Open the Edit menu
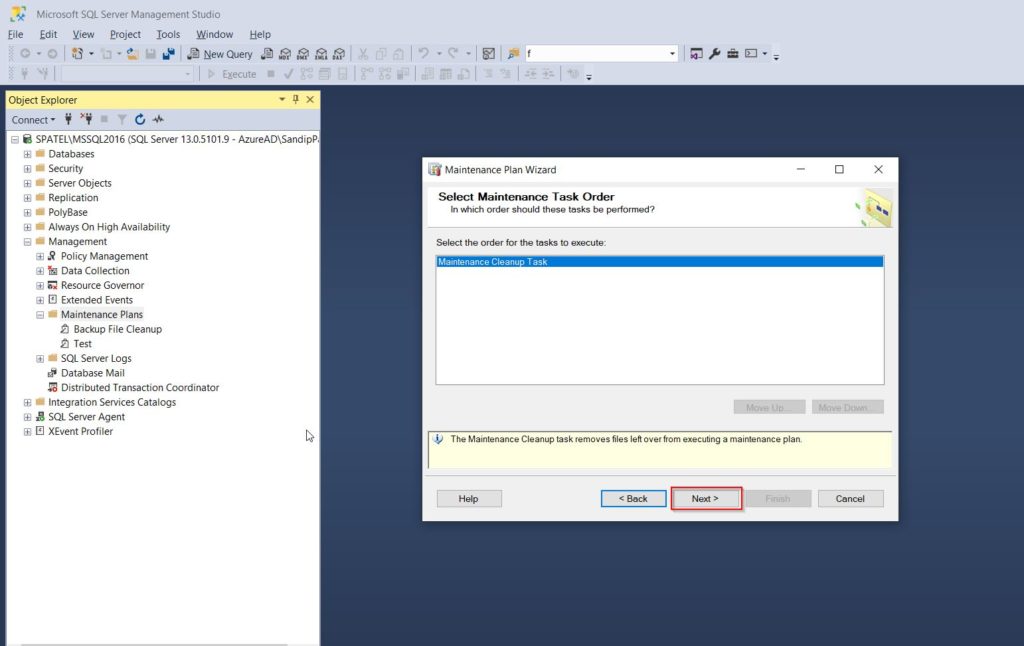This screenshot has width=1024, height=646. pyautogui.click(x=48, y=34)
